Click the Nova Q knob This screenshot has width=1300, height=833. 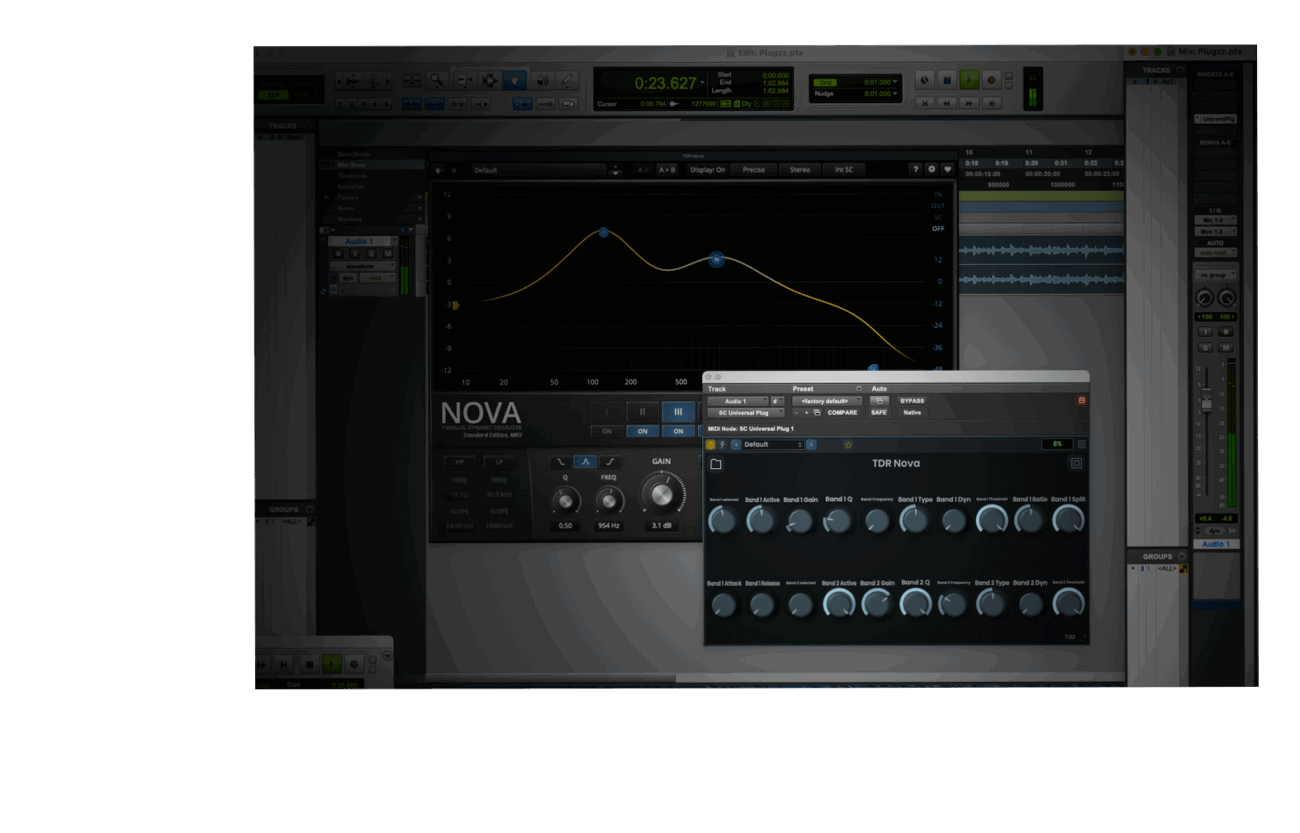tap(566, 501)
